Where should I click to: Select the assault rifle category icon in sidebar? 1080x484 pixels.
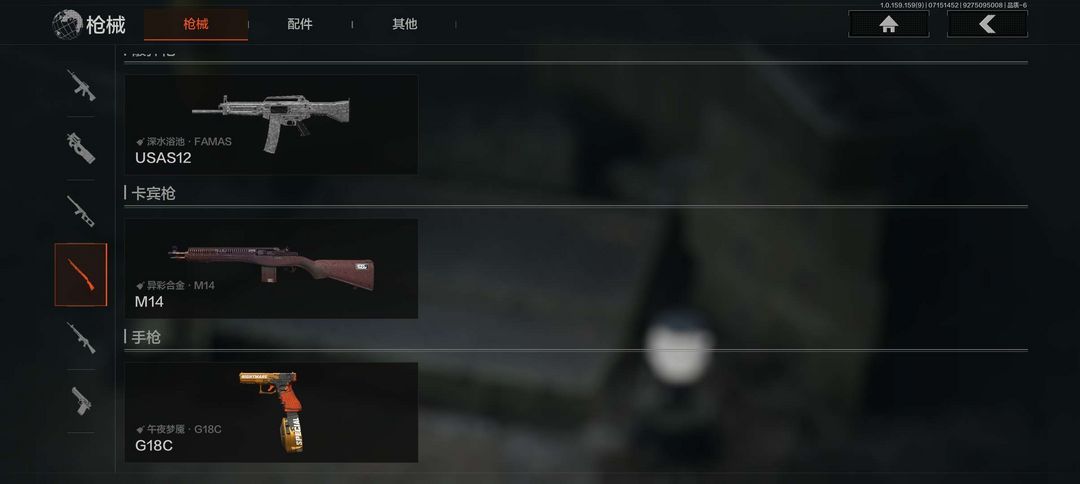[x=81, y=85]
